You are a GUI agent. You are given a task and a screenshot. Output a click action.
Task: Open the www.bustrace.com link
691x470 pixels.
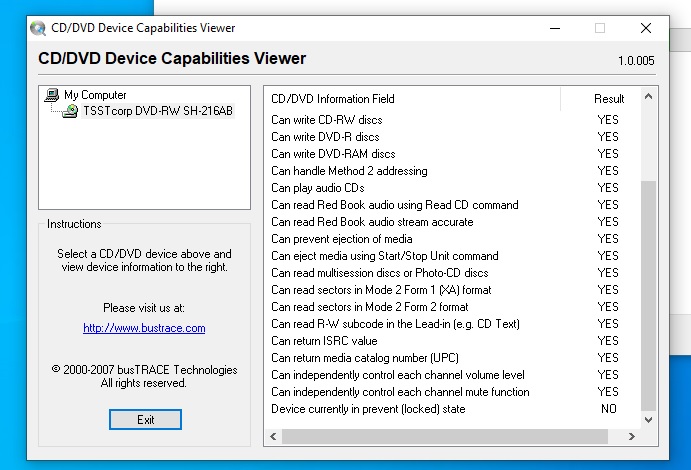coord(144,328)
